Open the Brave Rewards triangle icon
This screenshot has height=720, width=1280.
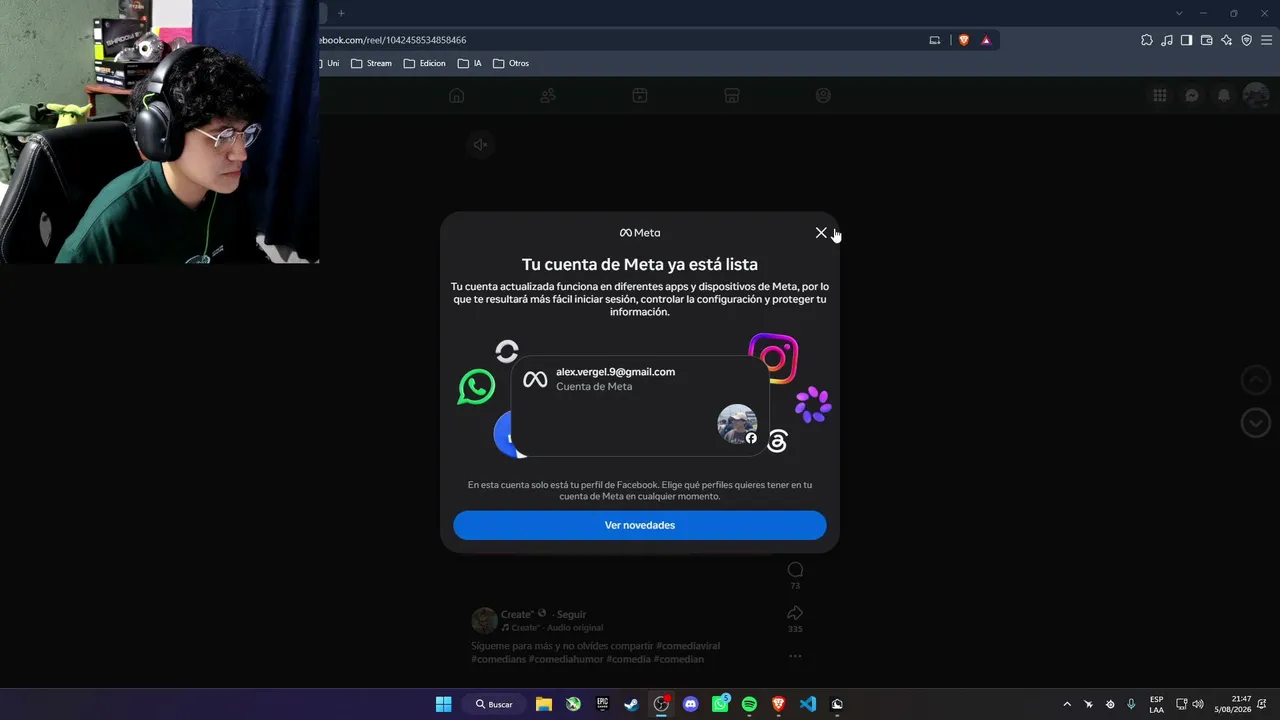(986, 40)
